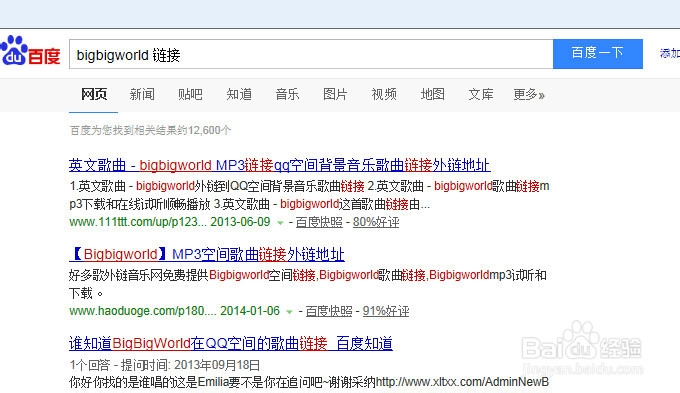Open 百度快照 for haoduoge.com result

click(329, 311)
